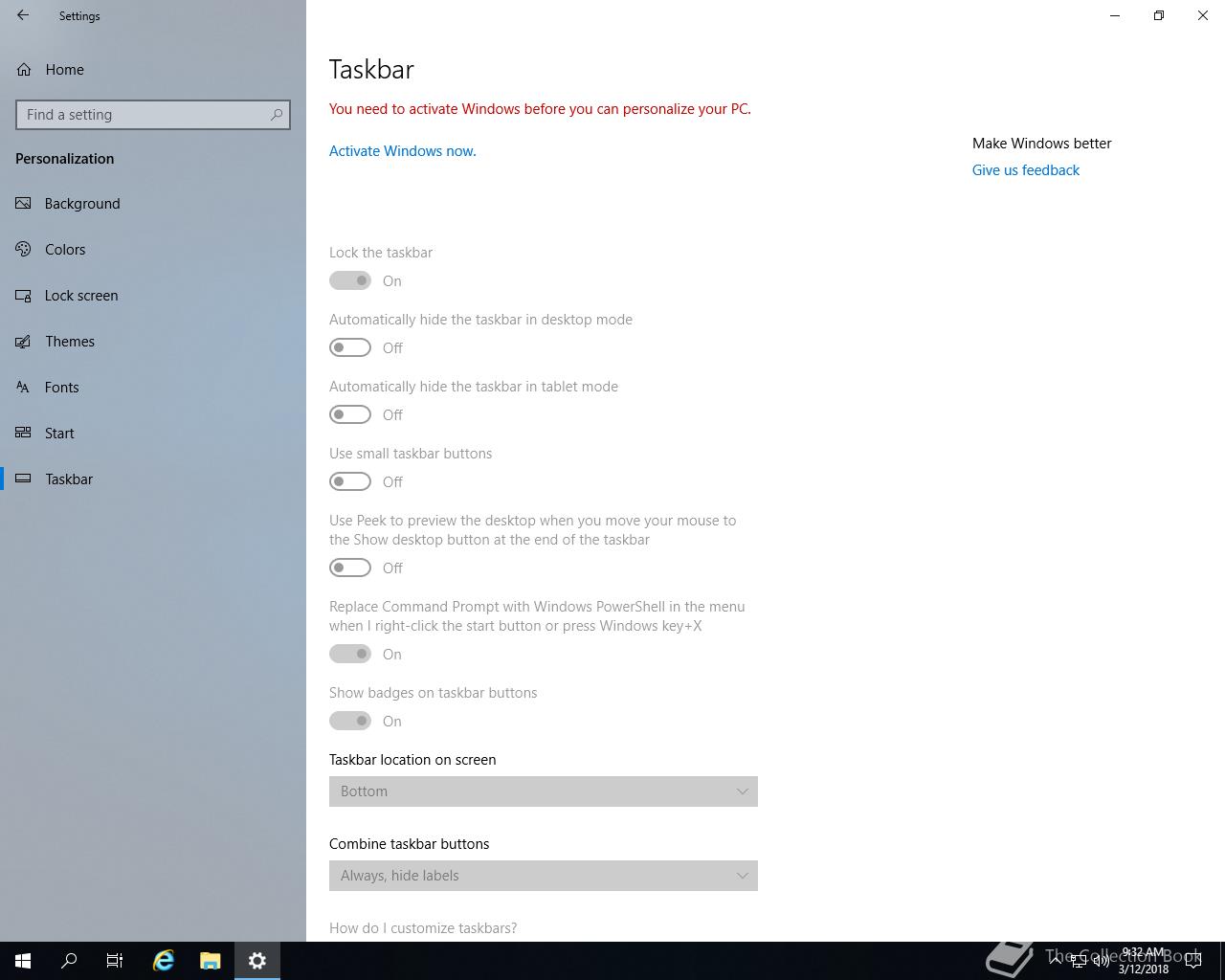Open Taskbar location on screen dropdown
1225x980 pixels.
[x=544, y=791]
